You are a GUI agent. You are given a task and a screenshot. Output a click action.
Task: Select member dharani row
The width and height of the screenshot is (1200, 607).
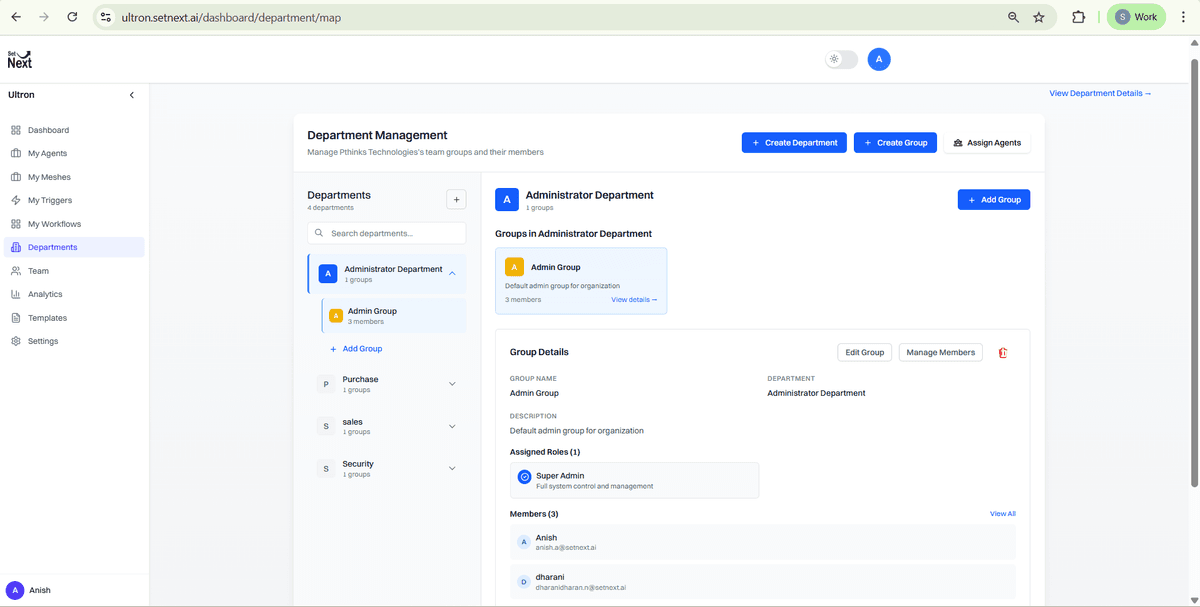(x=763, y=582)
